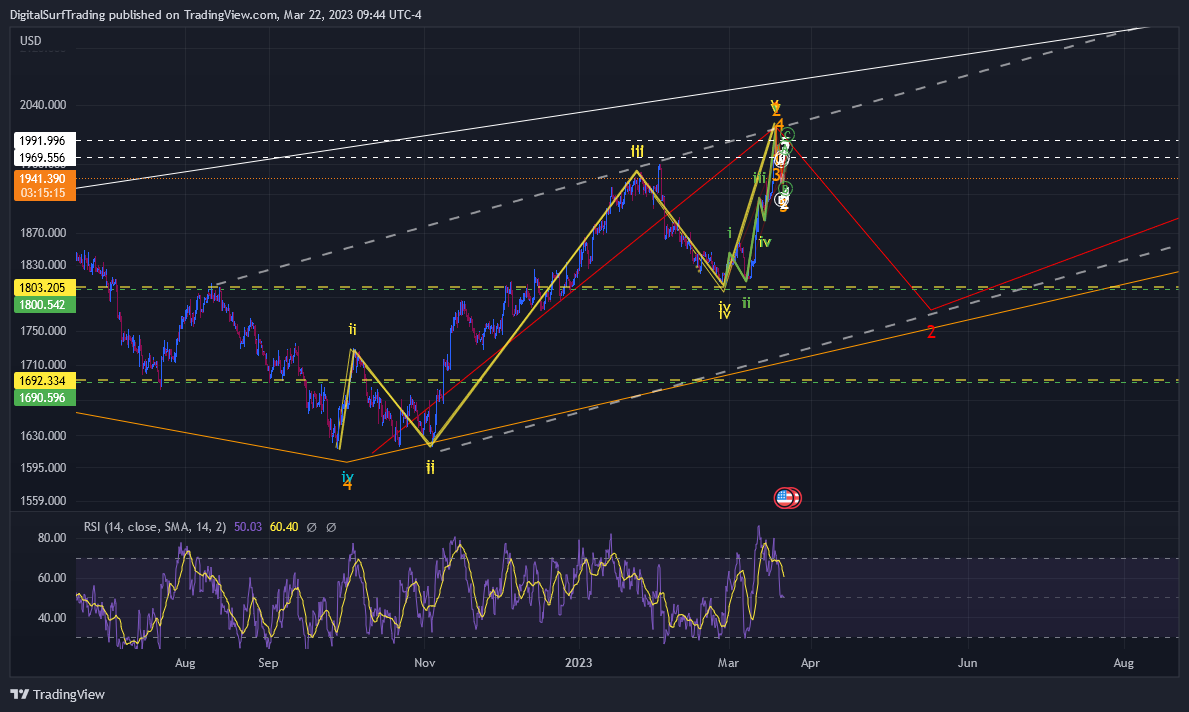Click the 1710.000 price axis value
Screen dimensions: 1189x712
[42, 365]
